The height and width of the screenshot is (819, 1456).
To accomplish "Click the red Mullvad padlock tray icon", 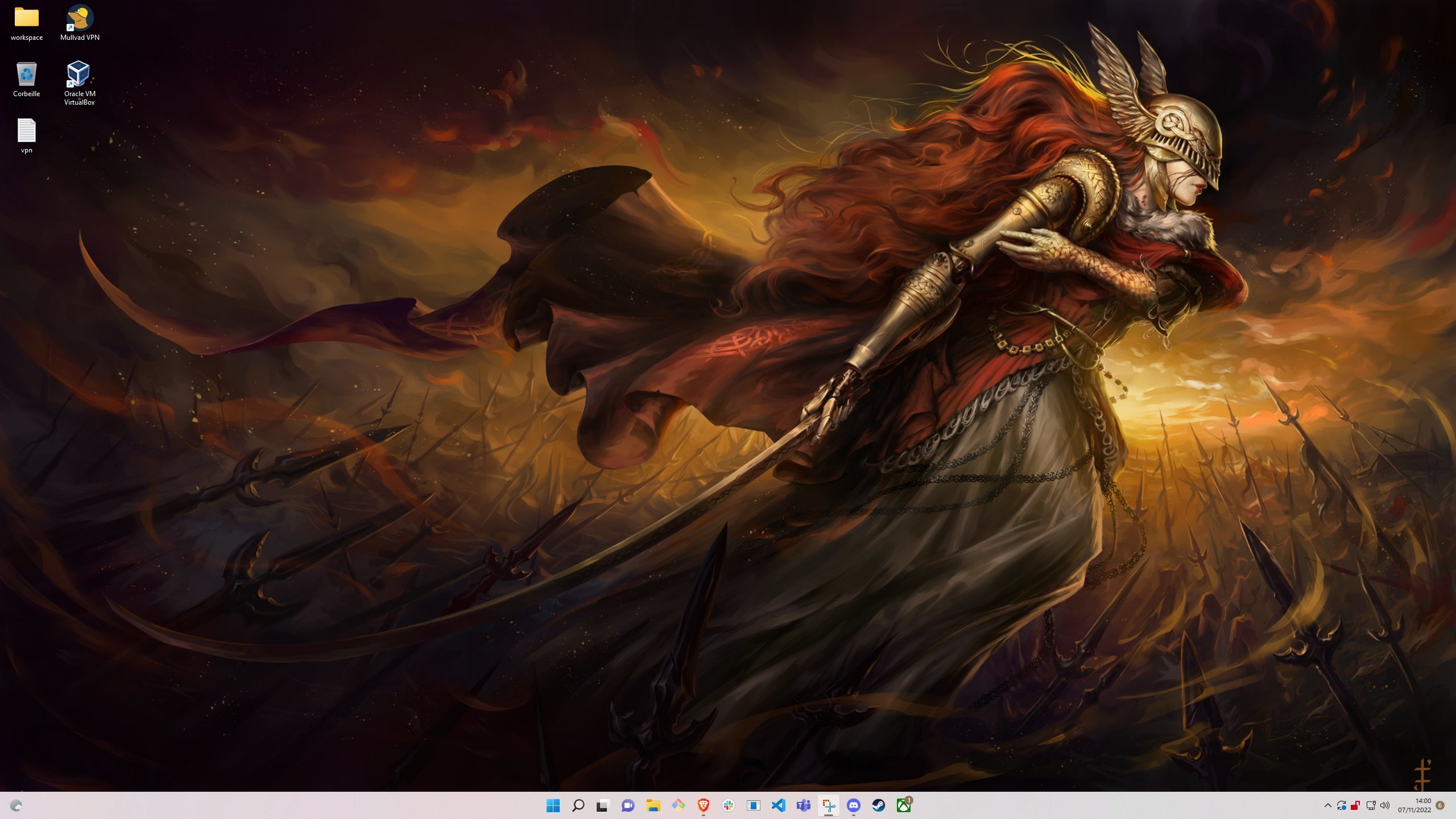I will tap(1356, 805).
